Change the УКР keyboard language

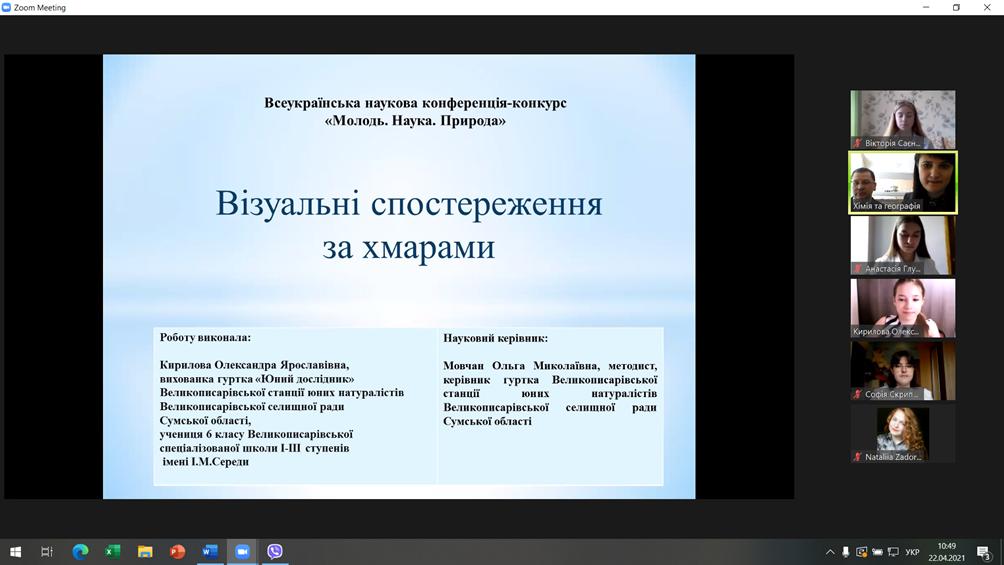click(912, 552)
